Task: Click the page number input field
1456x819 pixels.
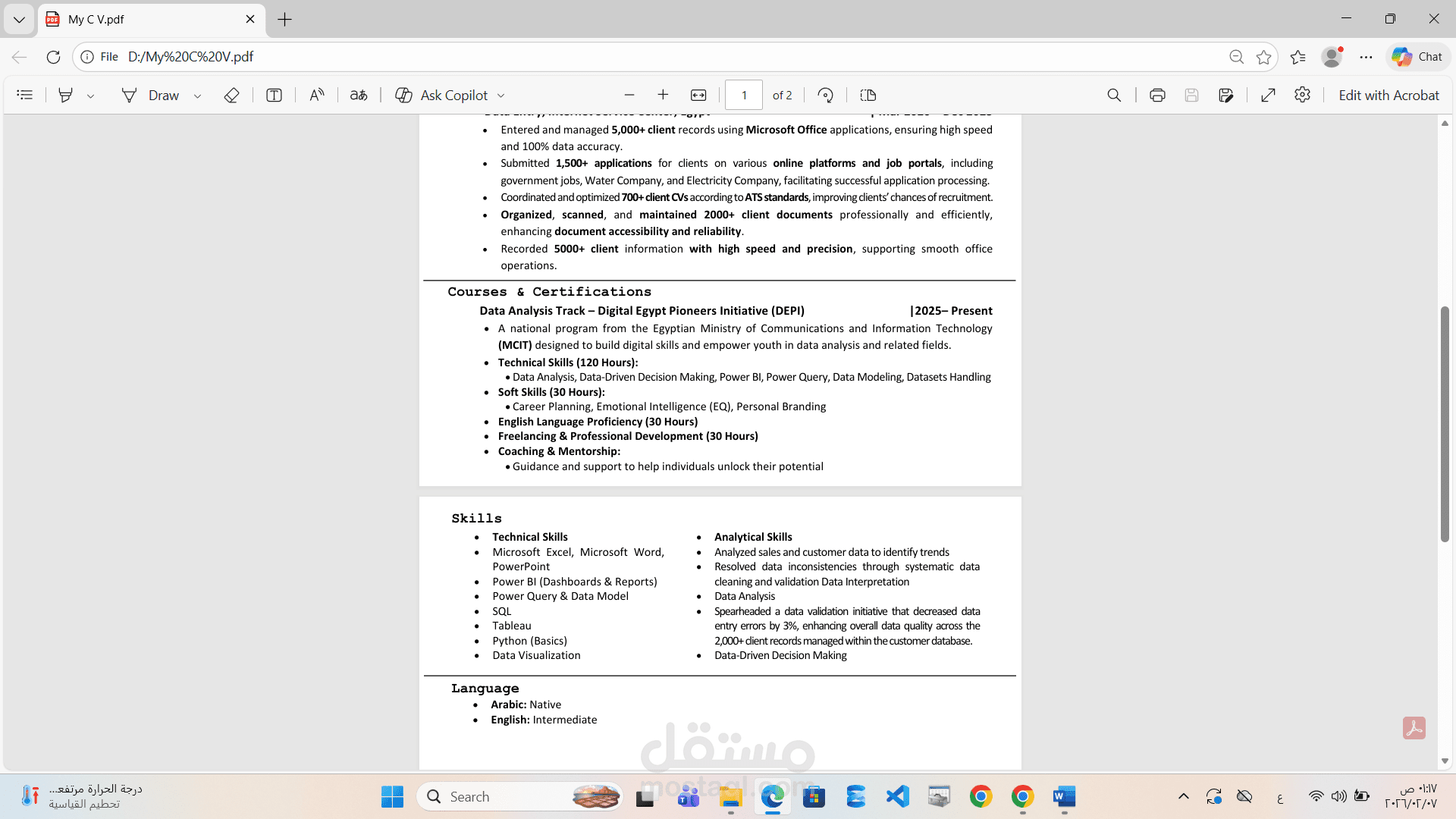Action: [743, 95]
